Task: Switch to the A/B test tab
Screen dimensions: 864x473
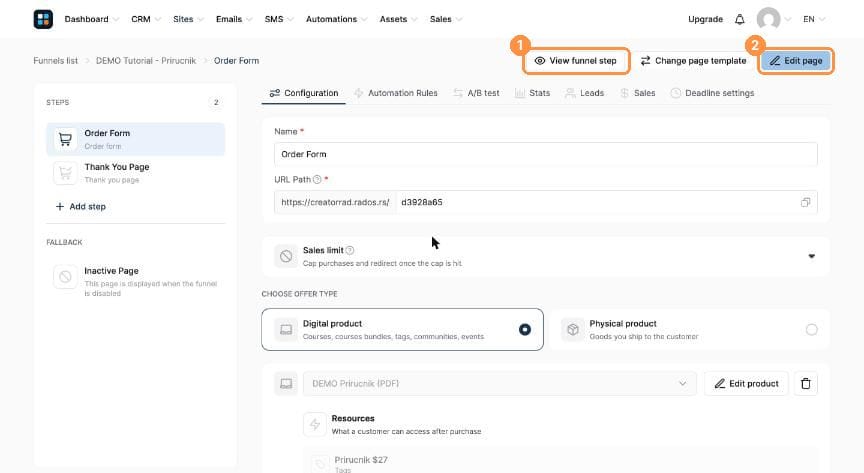Action: click(476, 93)
